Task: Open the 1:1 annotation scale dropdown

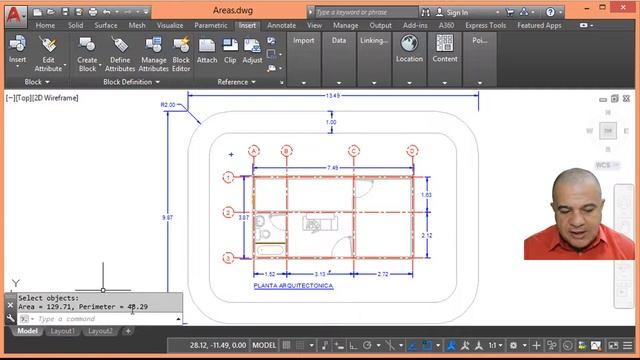Action: click(496, 346)
